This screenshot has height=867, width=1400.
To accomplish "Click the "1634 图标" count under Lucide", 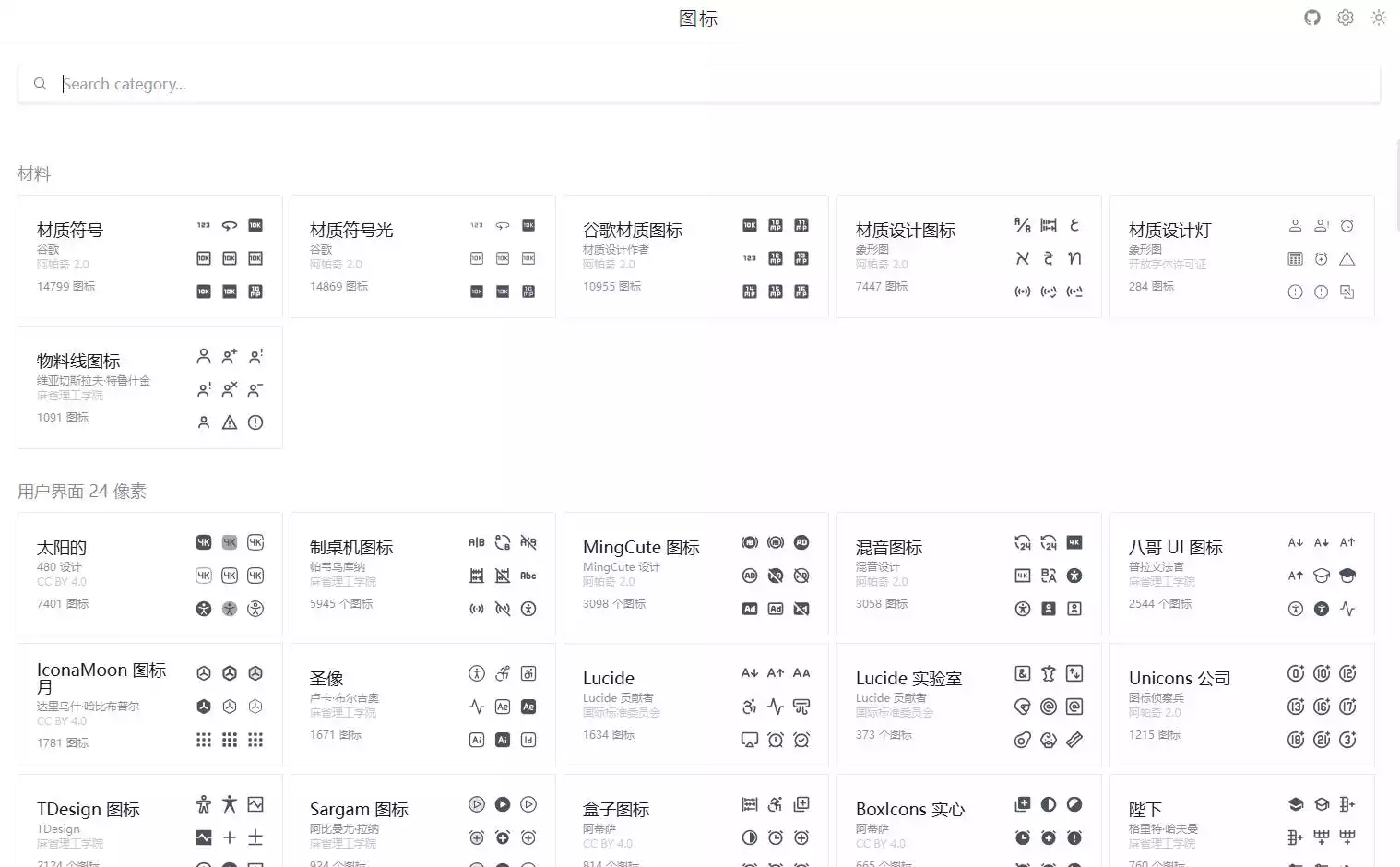I will click(609, 735).
